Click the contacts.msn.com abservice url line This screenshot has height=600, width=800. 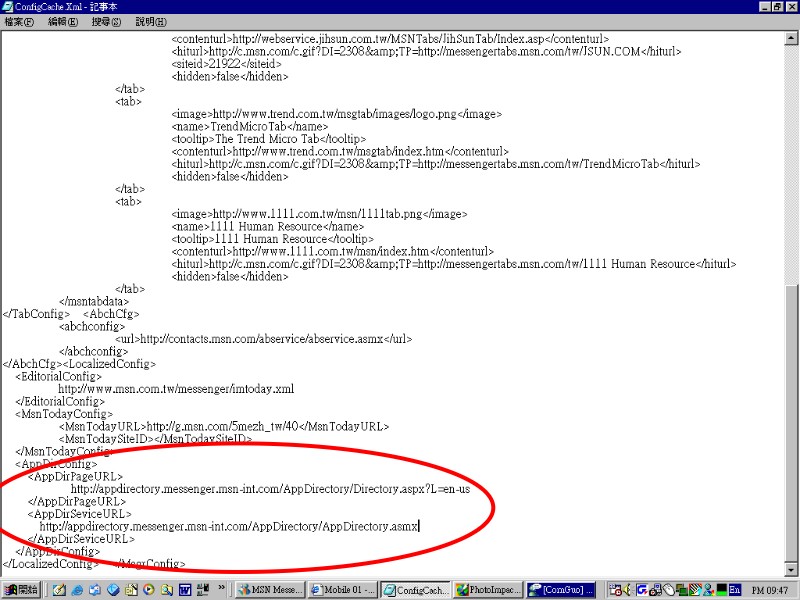click(x=263, y=339)
